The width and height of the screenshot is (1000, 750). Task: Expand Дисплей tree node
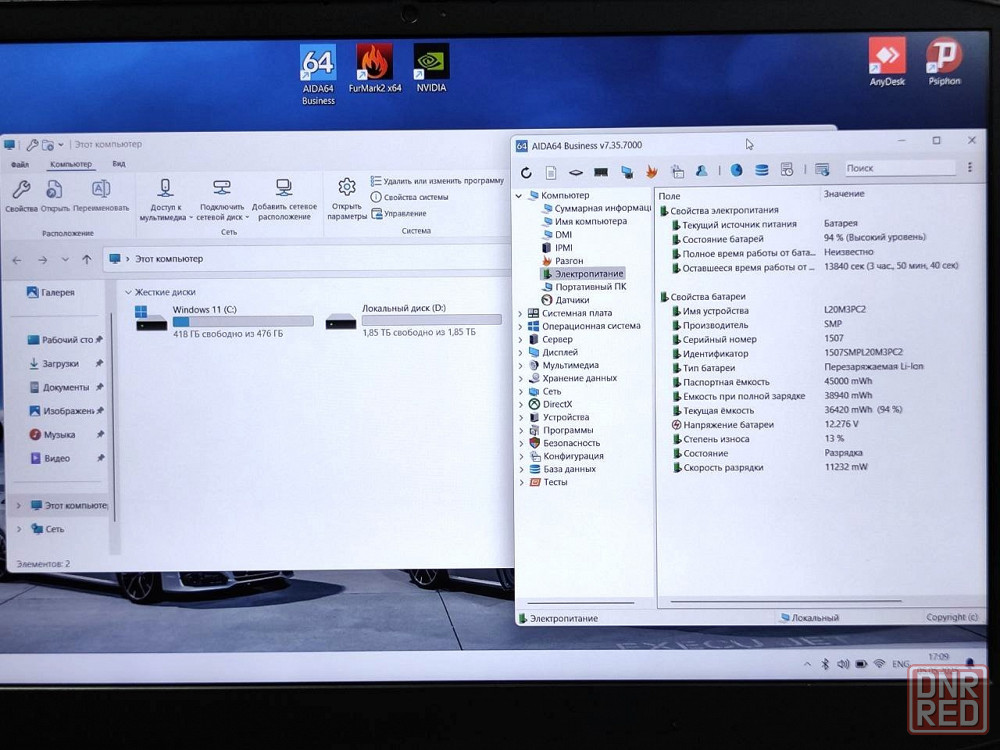click(x=520, y=352)
